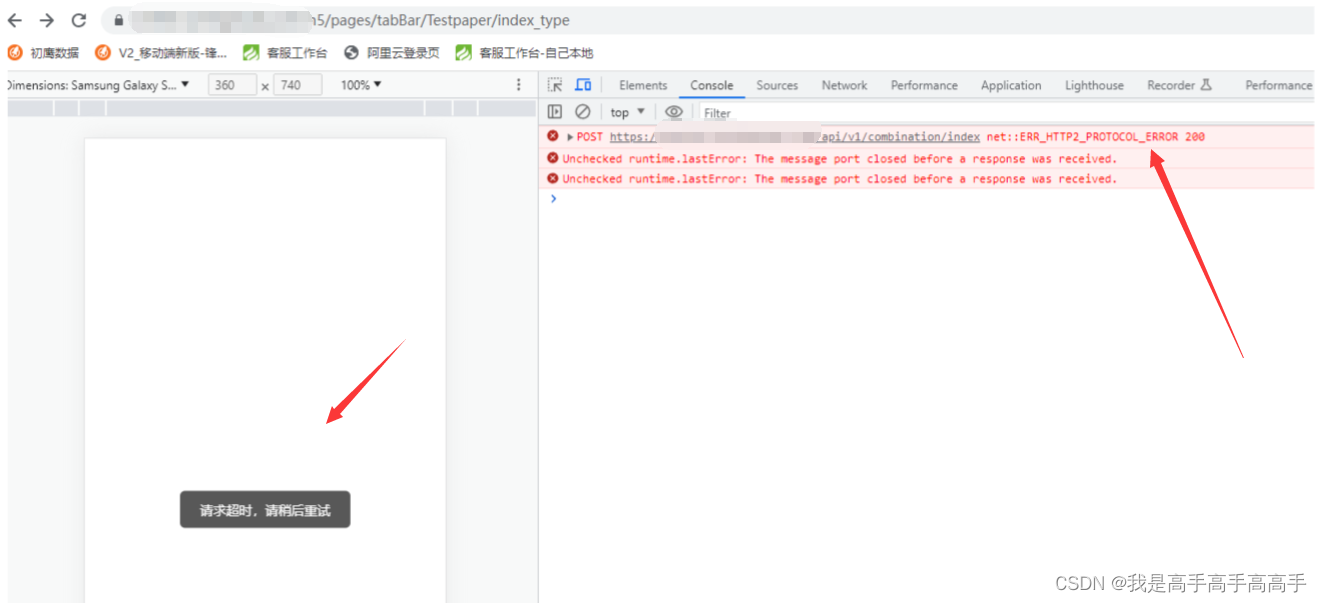Open the 阿里云登录页 bookmark
This screenshot has height=603, width=1322.
(x=391, y=53)
